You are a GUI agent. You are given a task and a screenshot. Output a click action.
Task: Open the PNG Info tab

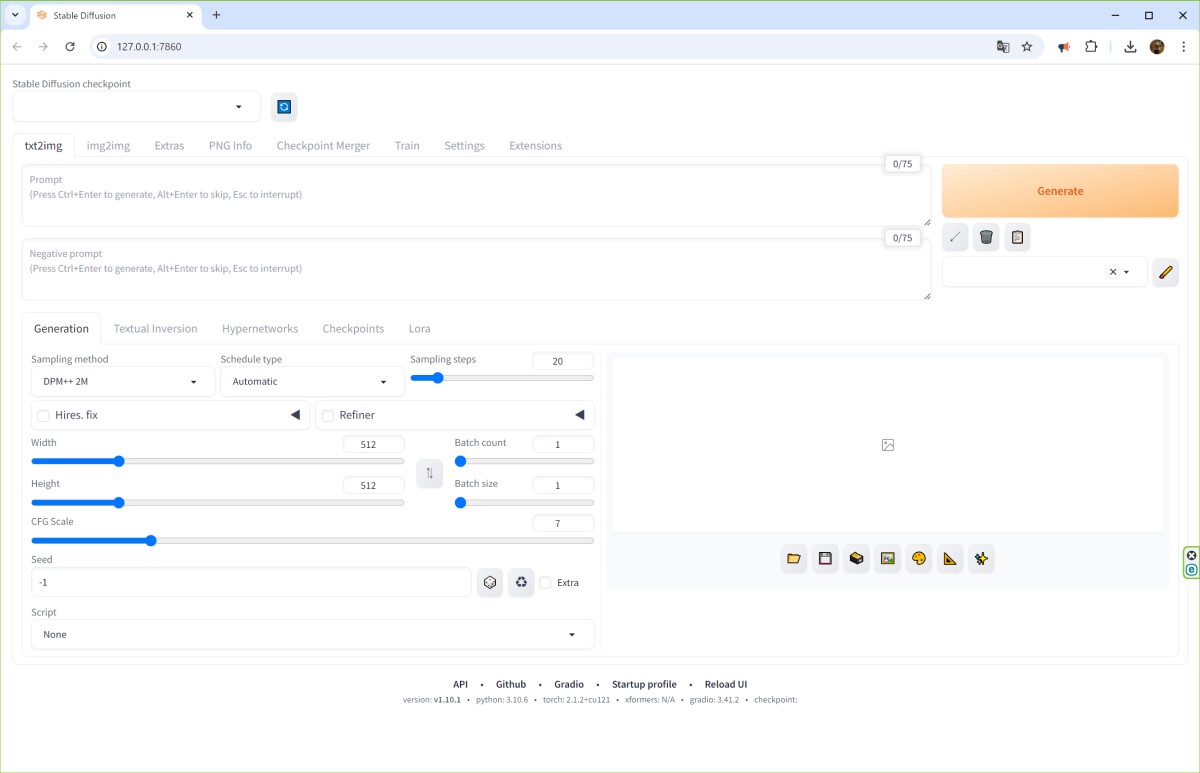click(x=230, y=146)
